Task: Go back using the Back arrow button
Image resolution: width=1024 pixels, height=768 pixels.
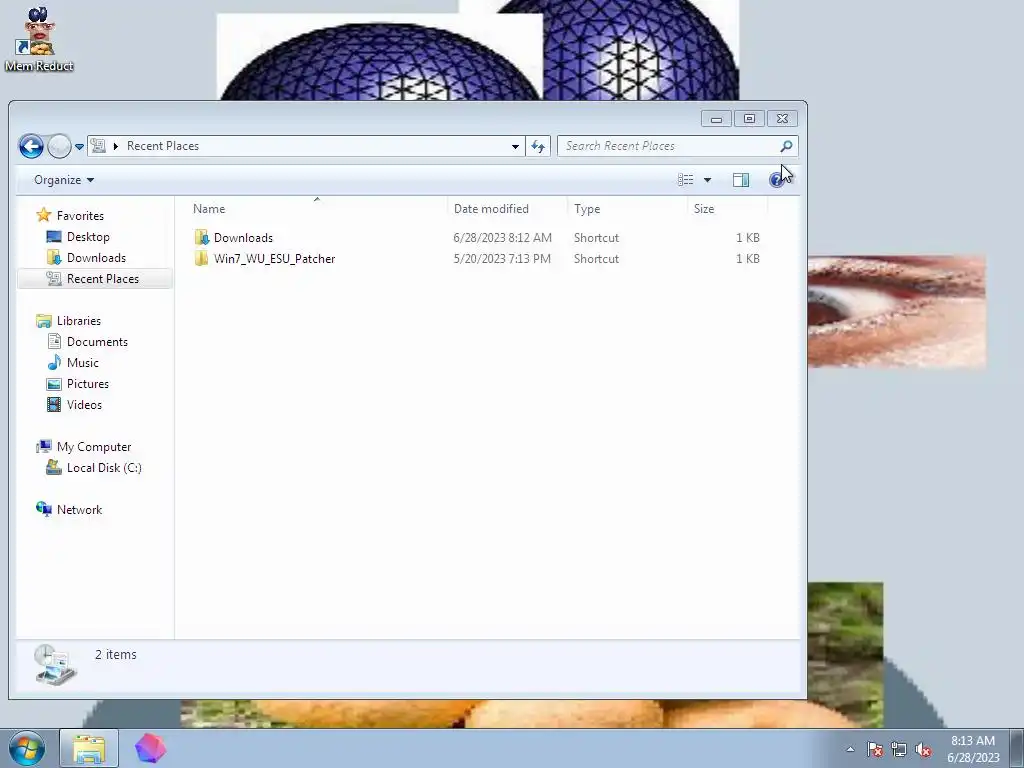Action: tap(31, 146)
